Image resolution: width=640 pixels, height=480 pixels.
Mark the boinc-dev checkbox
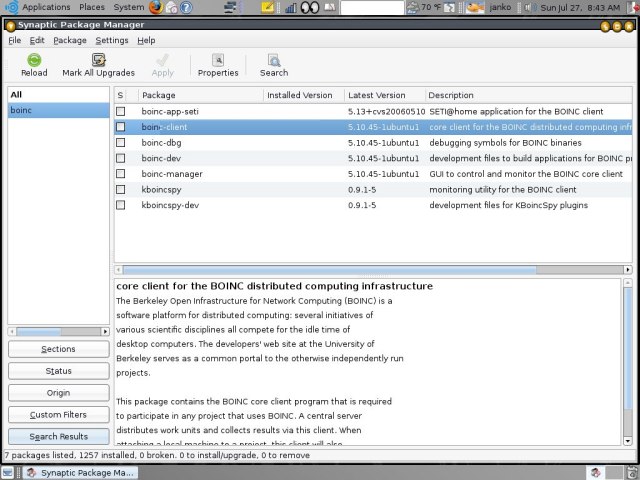[x=120, y=158]
